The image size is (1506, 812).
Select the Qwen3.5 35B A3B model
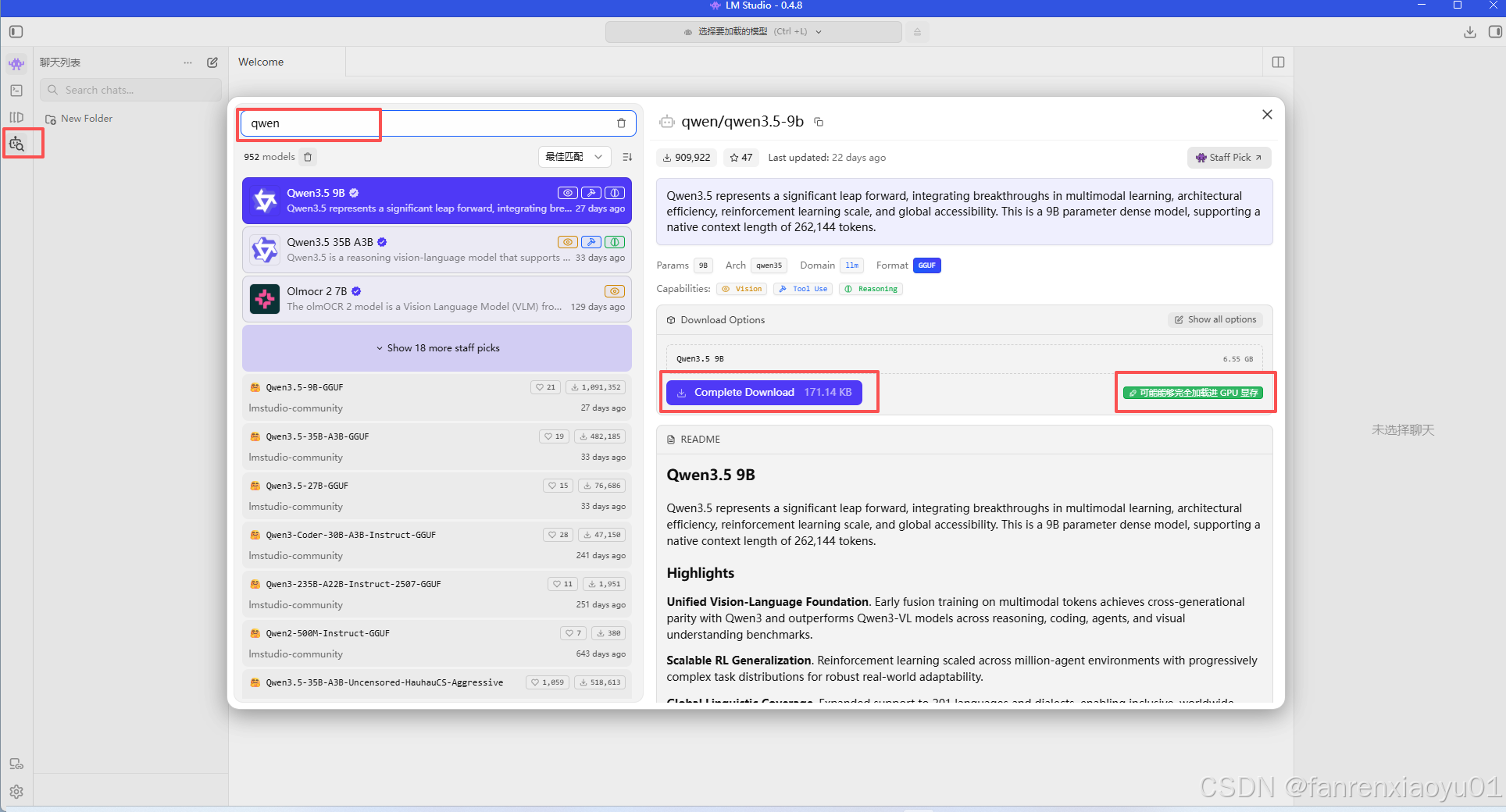coord(437,250)
